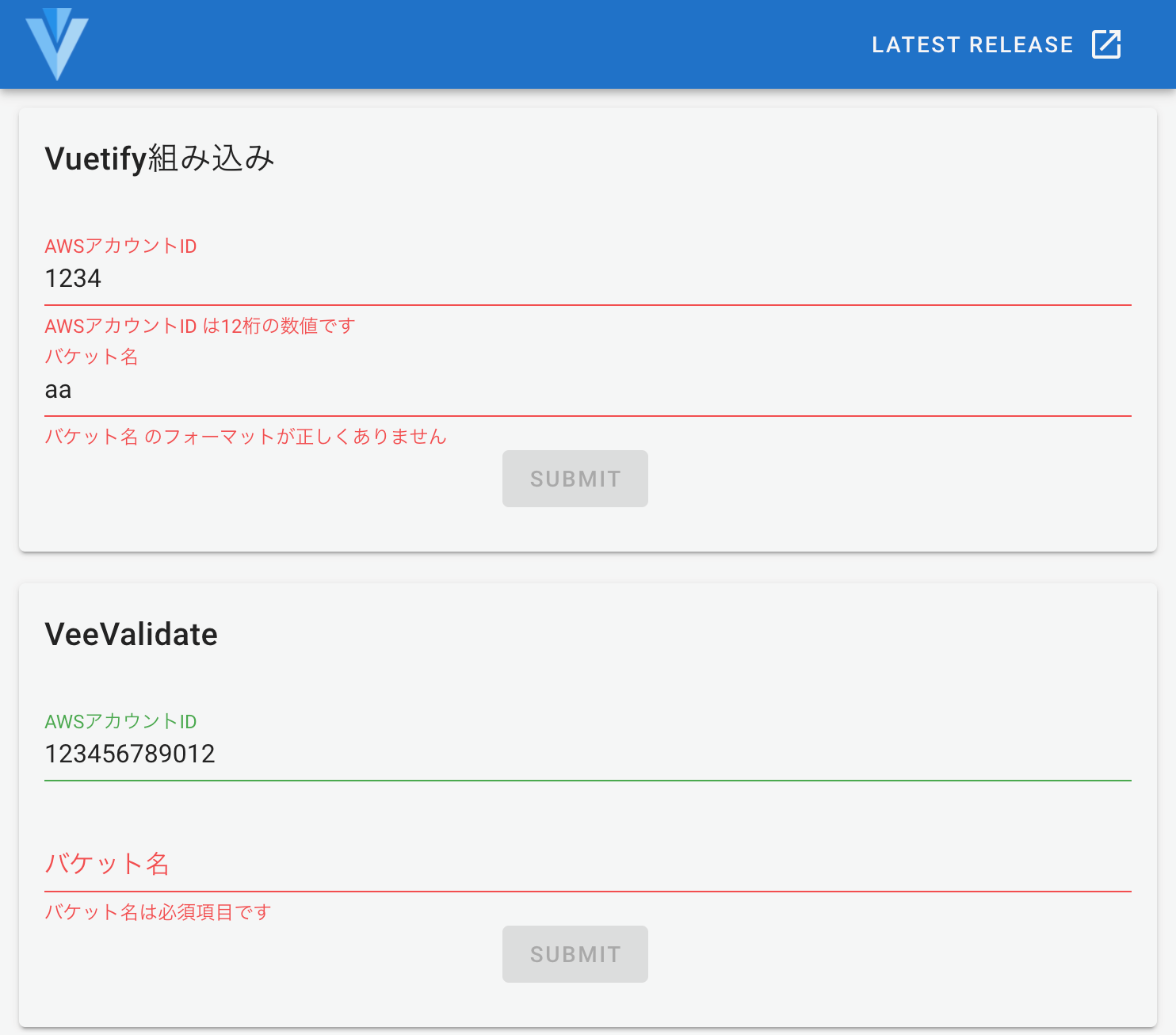Click SUBMIT in the VeeValidate card
This screenshot has width=1176, height=1035.
pos(575,954)
